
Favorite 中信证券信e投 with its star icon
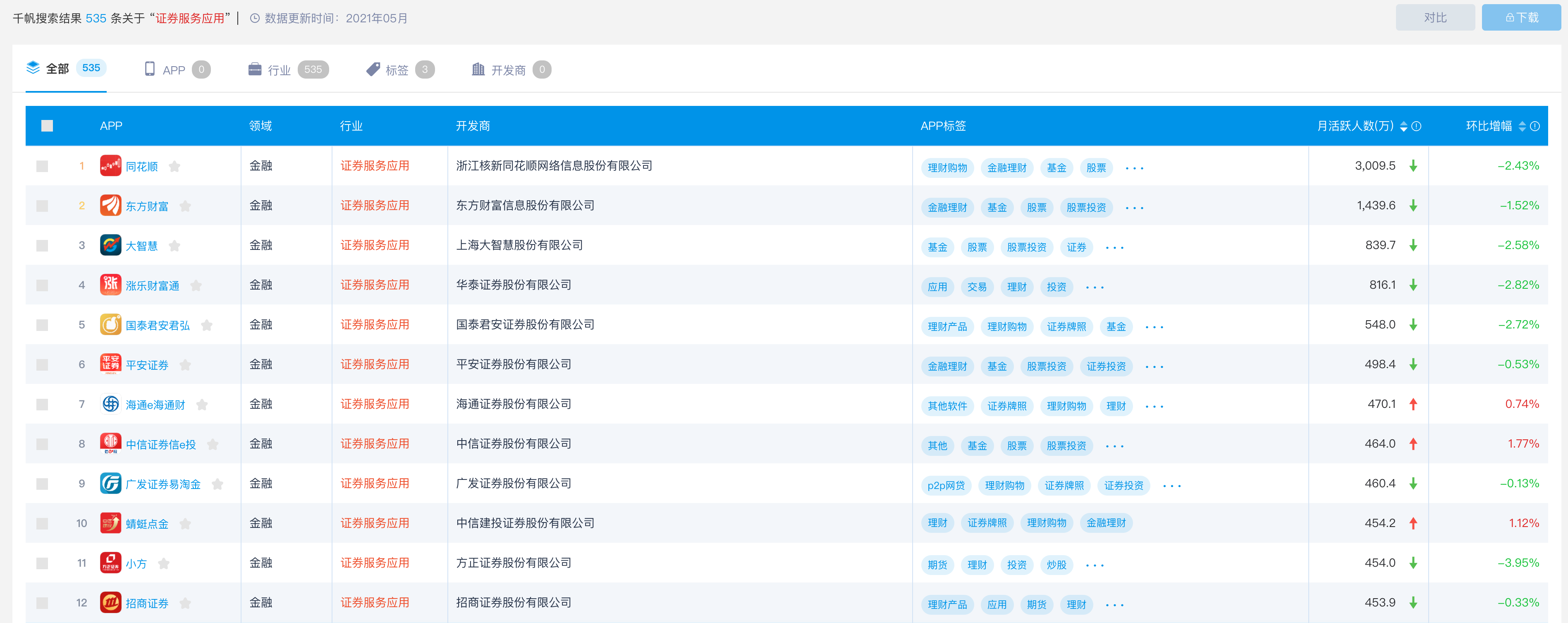213,444
